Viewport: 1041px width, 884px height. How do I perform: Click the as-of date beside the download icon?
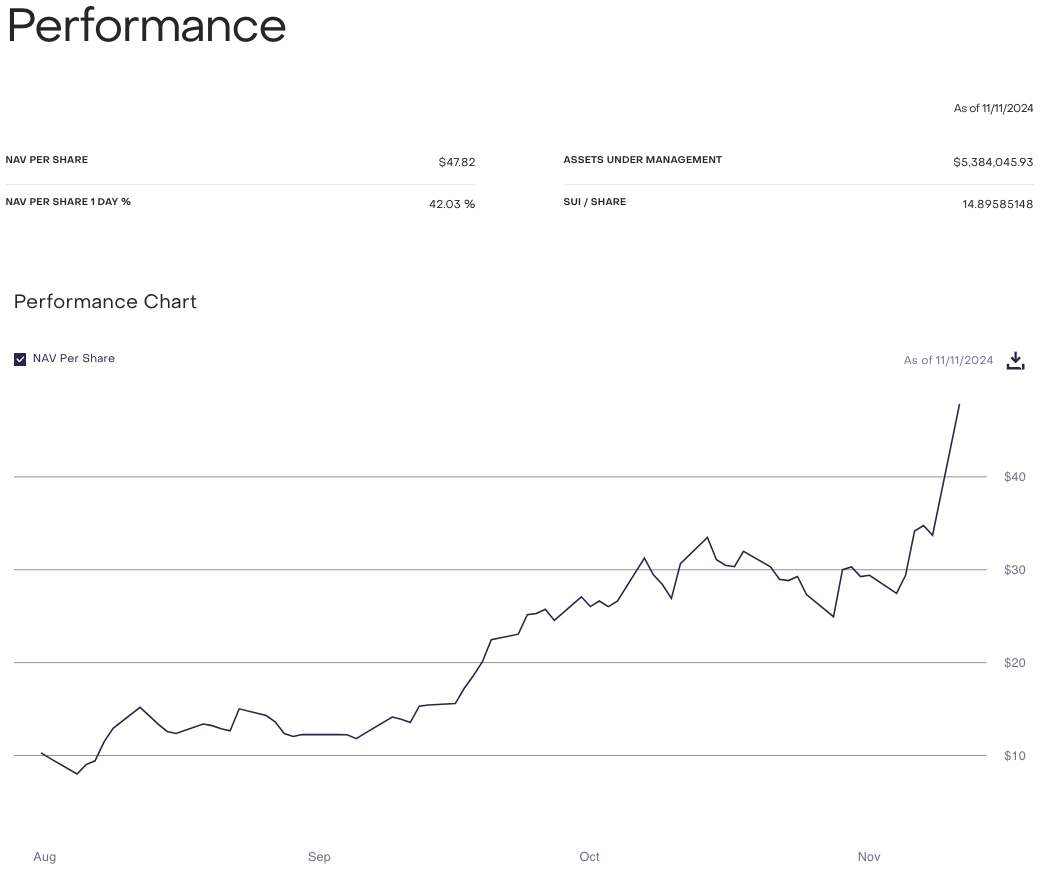click(948, 361)
